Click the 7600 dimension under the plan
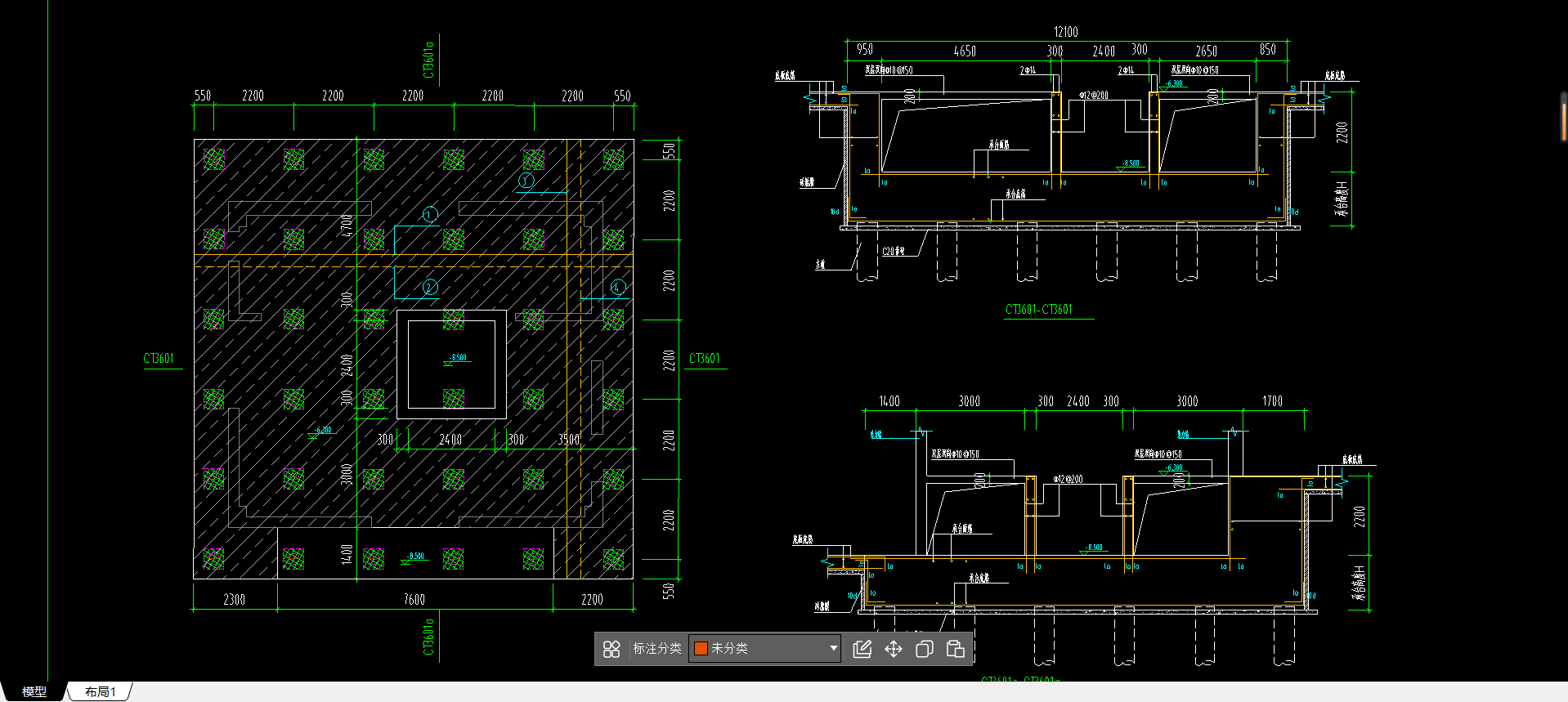1568x702 pixels. point(414,600)
